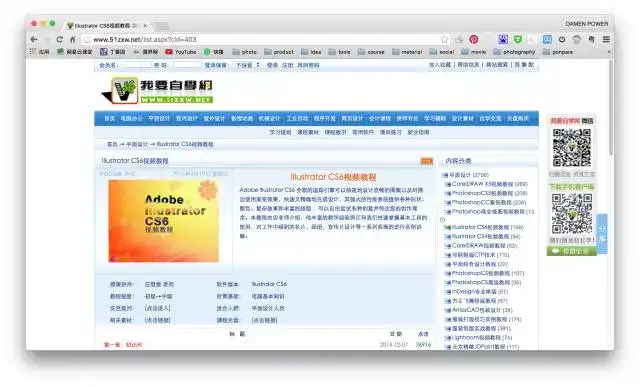Open the 学习辅助 nav menu item
Screen dimensions: 640x387
[435, 118]
